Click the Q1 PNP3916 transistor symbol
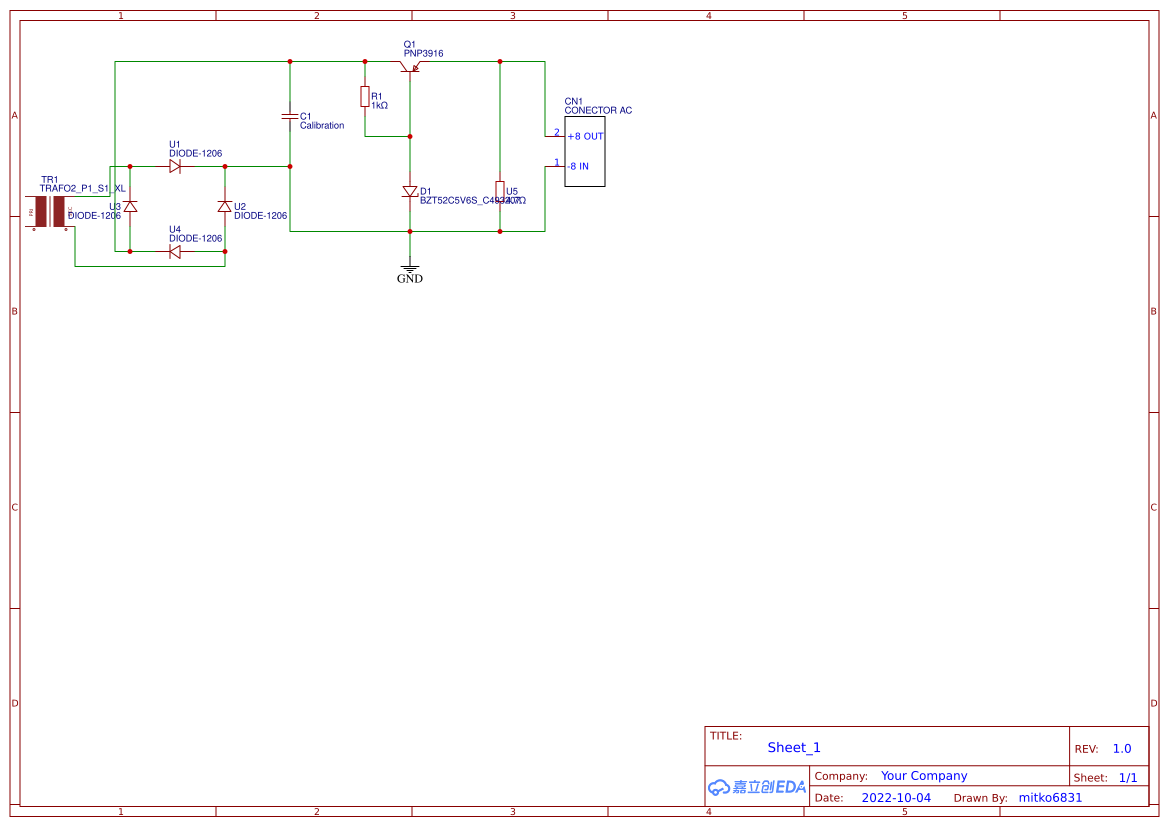 [x=409, y=67]
